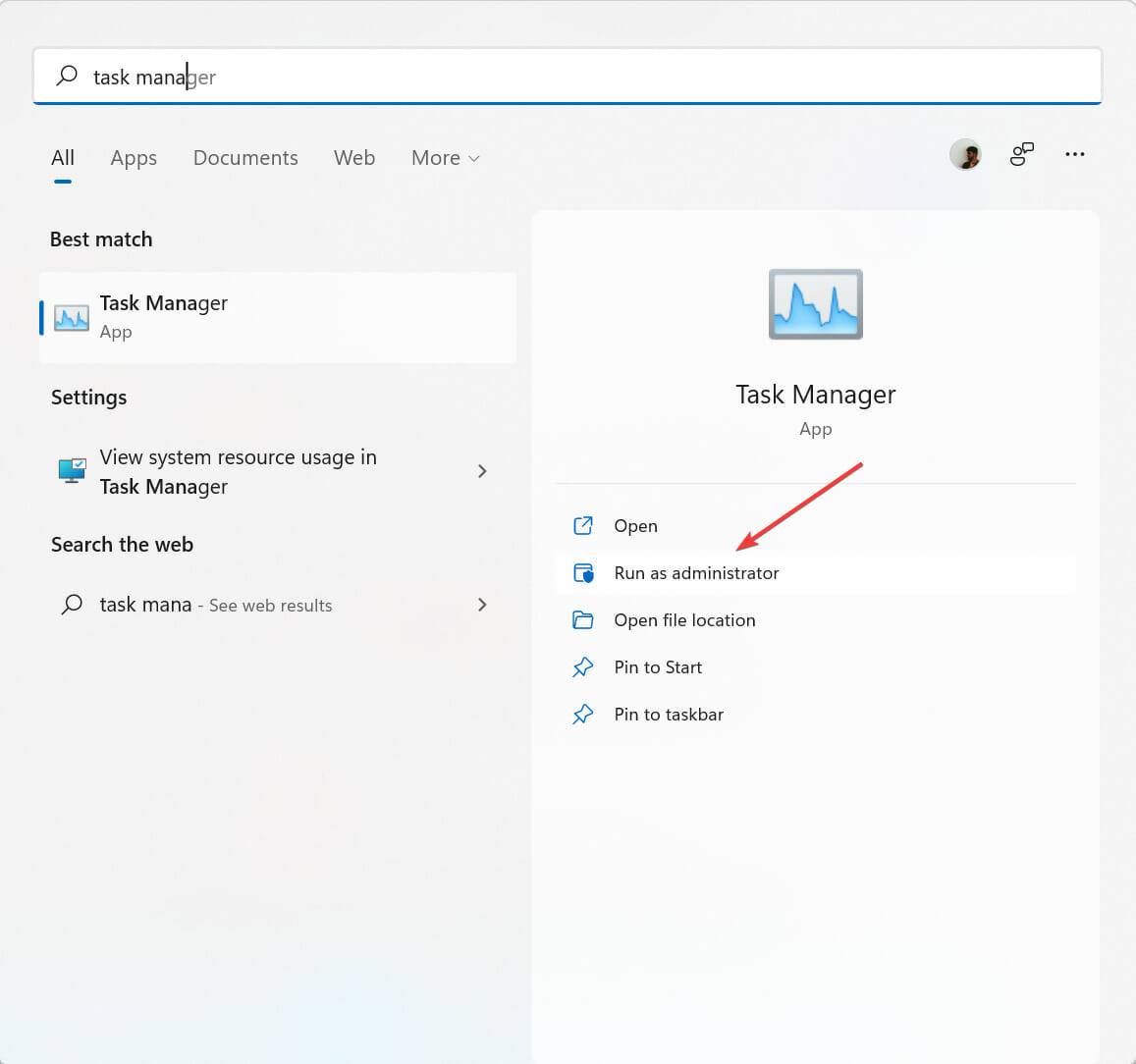Click the user profile avatar
This screenshot has height=1064, width=1136.
[x=965, y=154]
